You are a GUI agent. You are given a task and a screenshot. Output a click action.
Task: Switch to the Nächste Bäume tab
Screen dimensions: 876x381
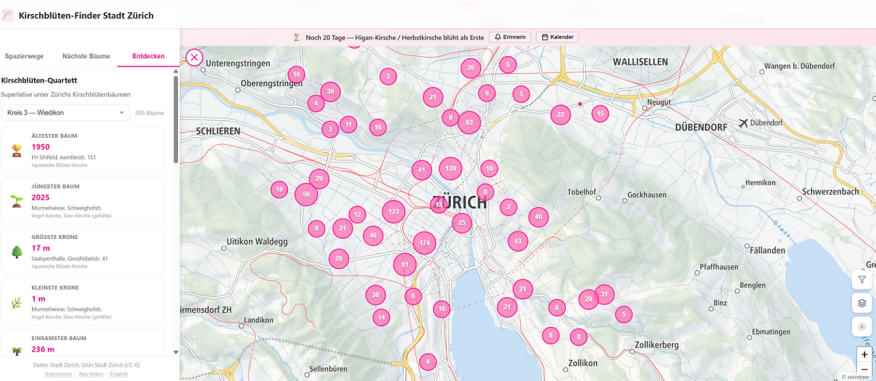86,56
